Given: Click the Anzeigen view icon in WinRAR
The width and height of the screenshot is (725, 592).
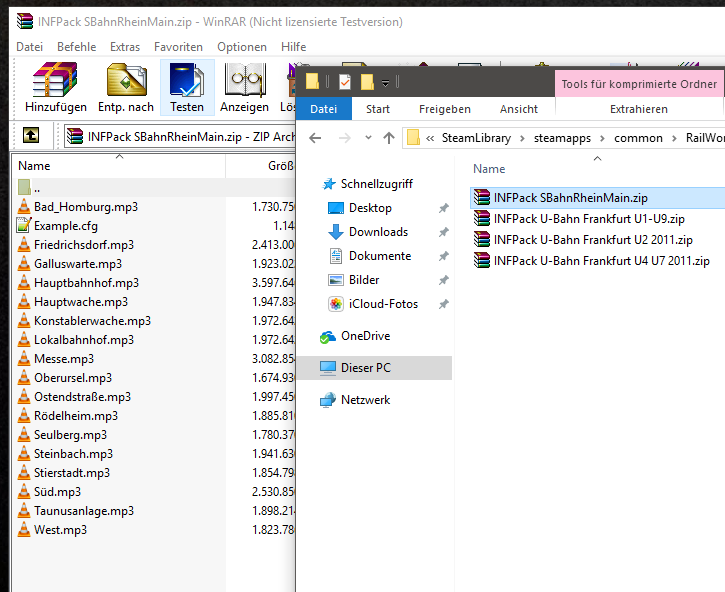Looking at the screenshot, I should pyautogui.click(x=244, y=87).
